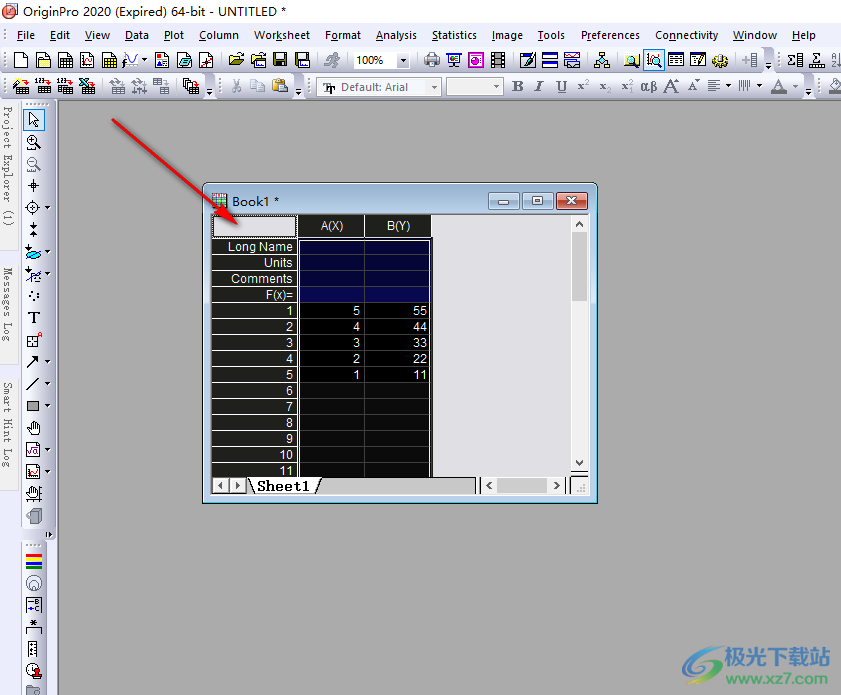841x695 pixels.
Task: Open the Plot menu
Action: 174,35
